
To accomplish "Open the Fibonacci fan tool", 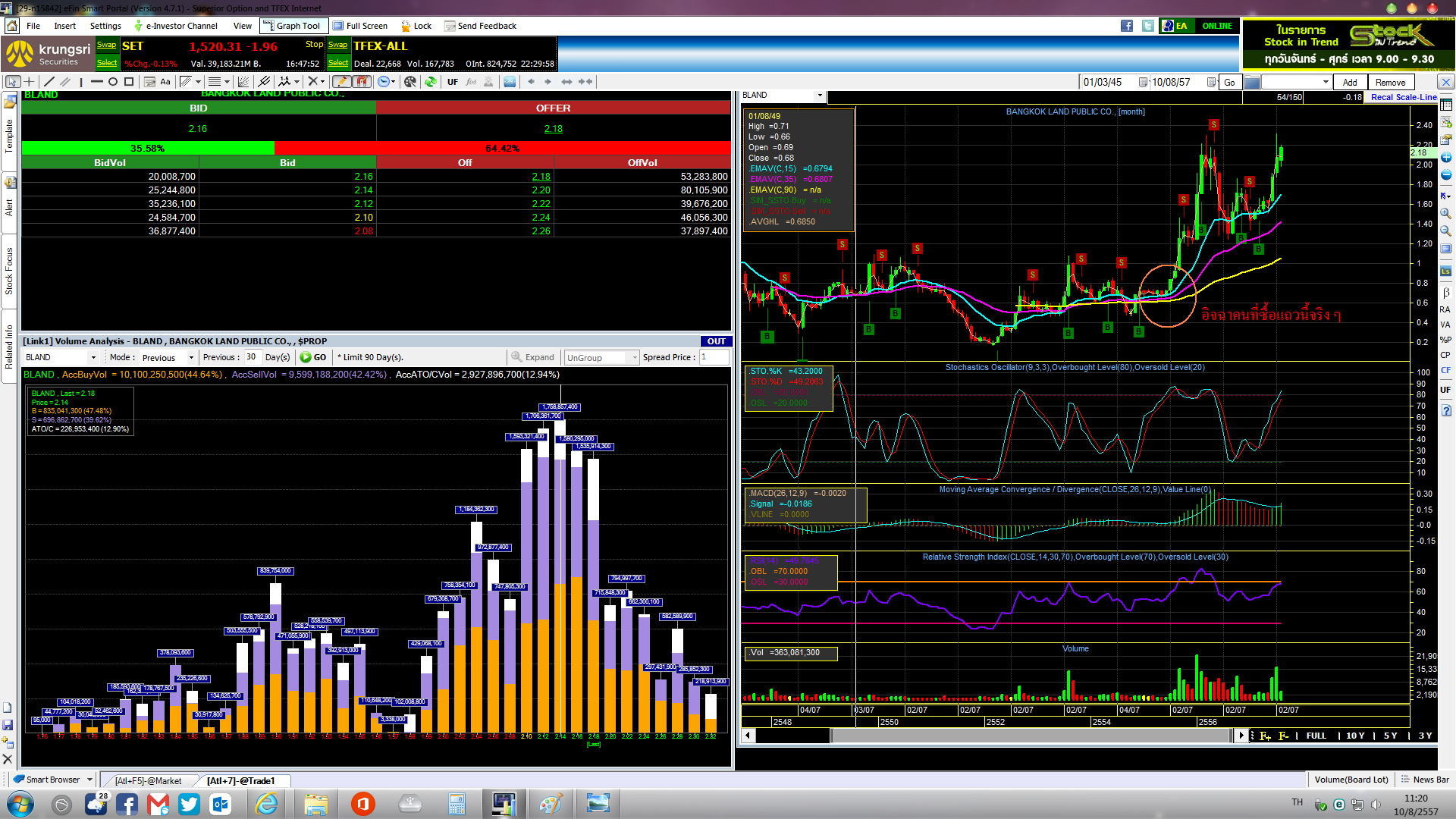I will pos(243,82).
